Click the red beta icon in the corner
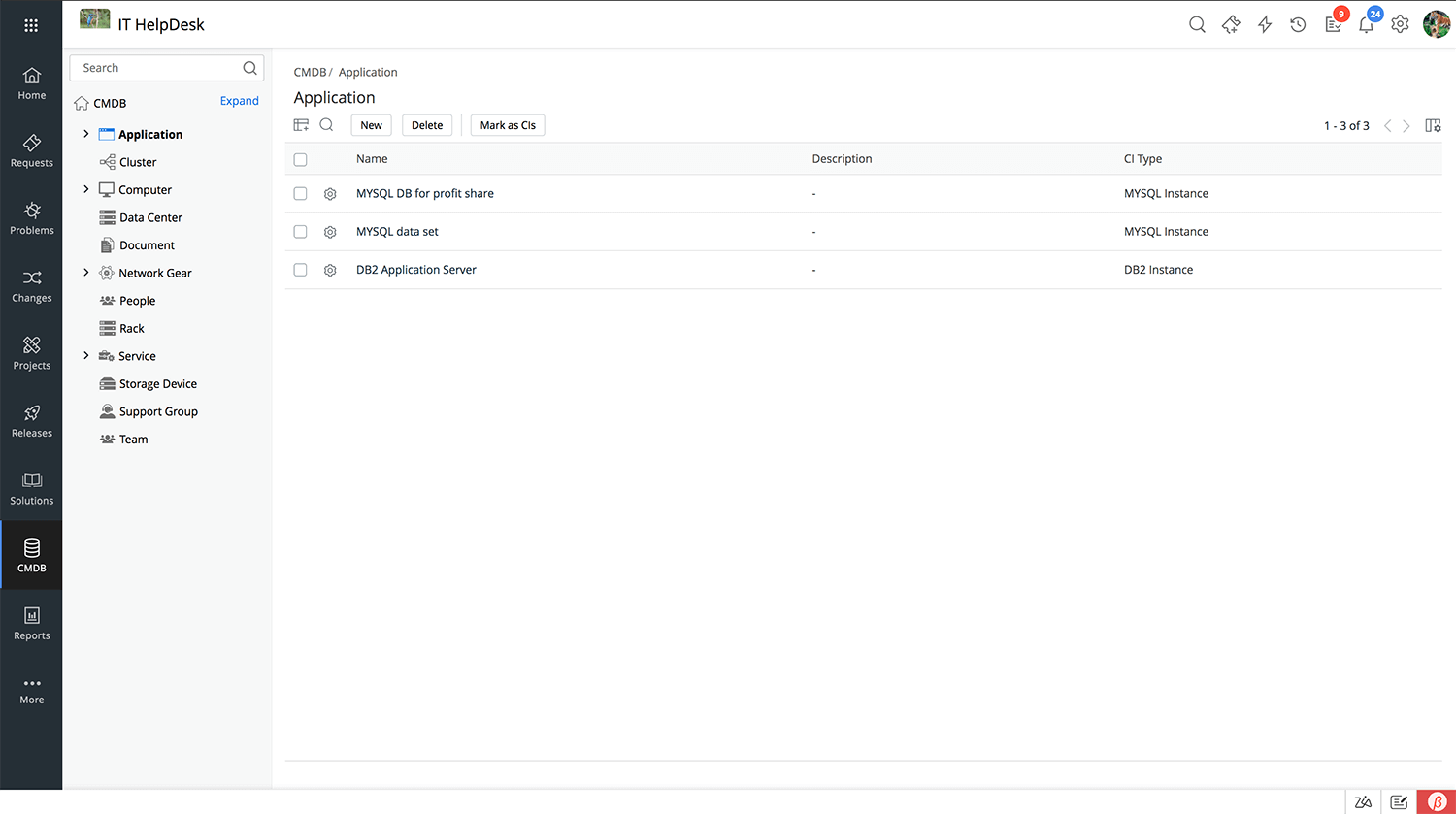The image size is (1456, 814). pos(1438,802)
